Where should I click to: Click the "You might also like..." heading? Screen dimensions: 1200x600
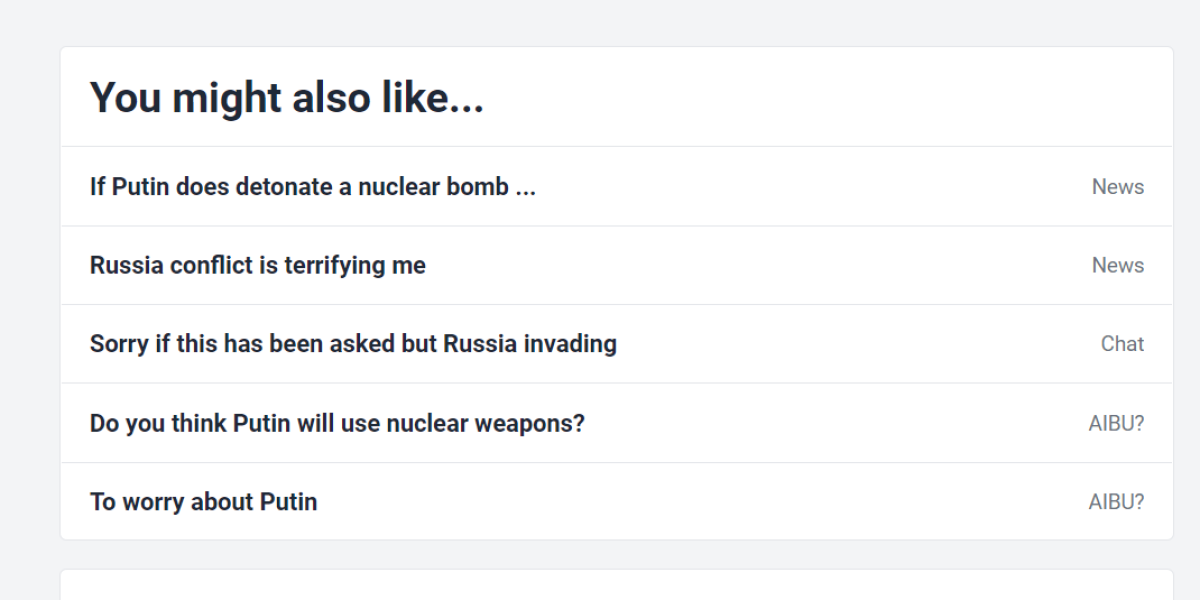[286, 97]
